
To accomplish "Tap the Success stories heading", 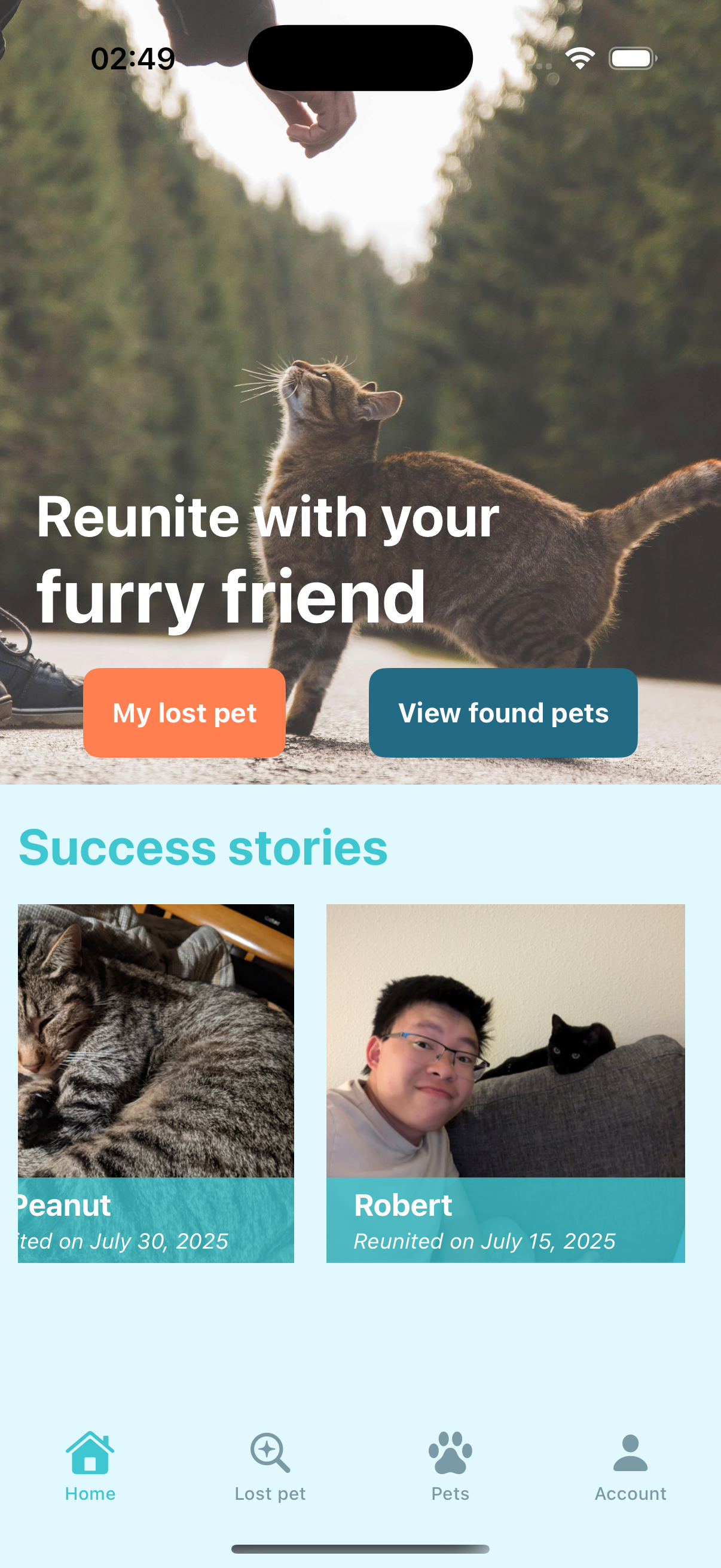I will 203,847.
